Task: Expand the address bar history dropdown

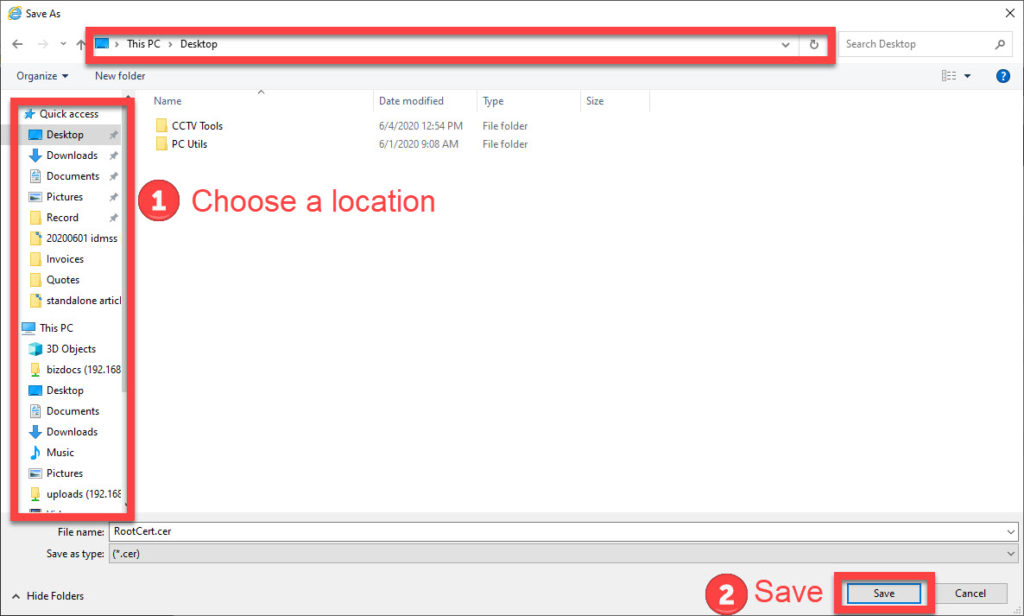Action: [786, 44]
